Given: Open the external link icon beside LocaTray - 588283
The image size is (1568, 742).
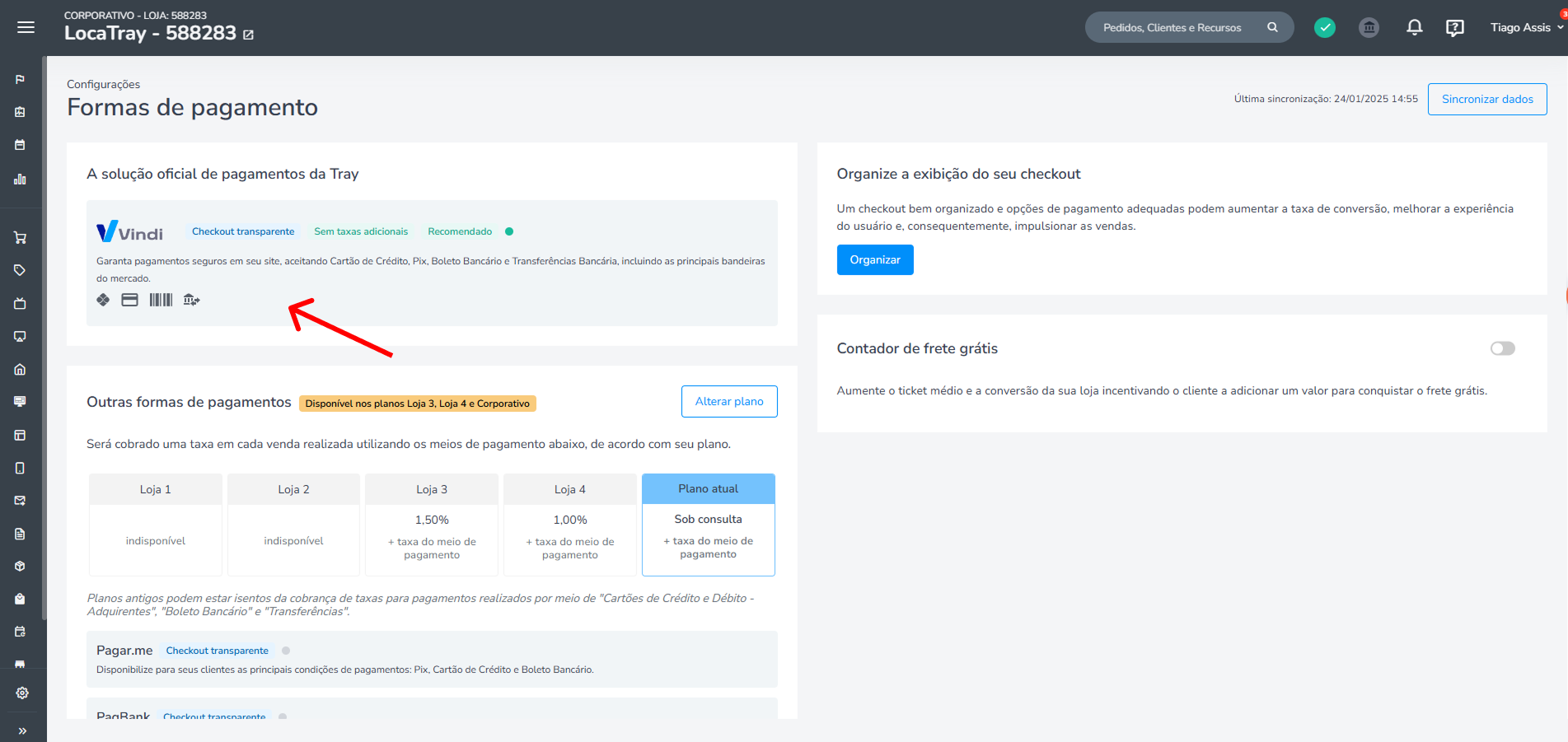Looking at the screenshot, I should 248,35.
